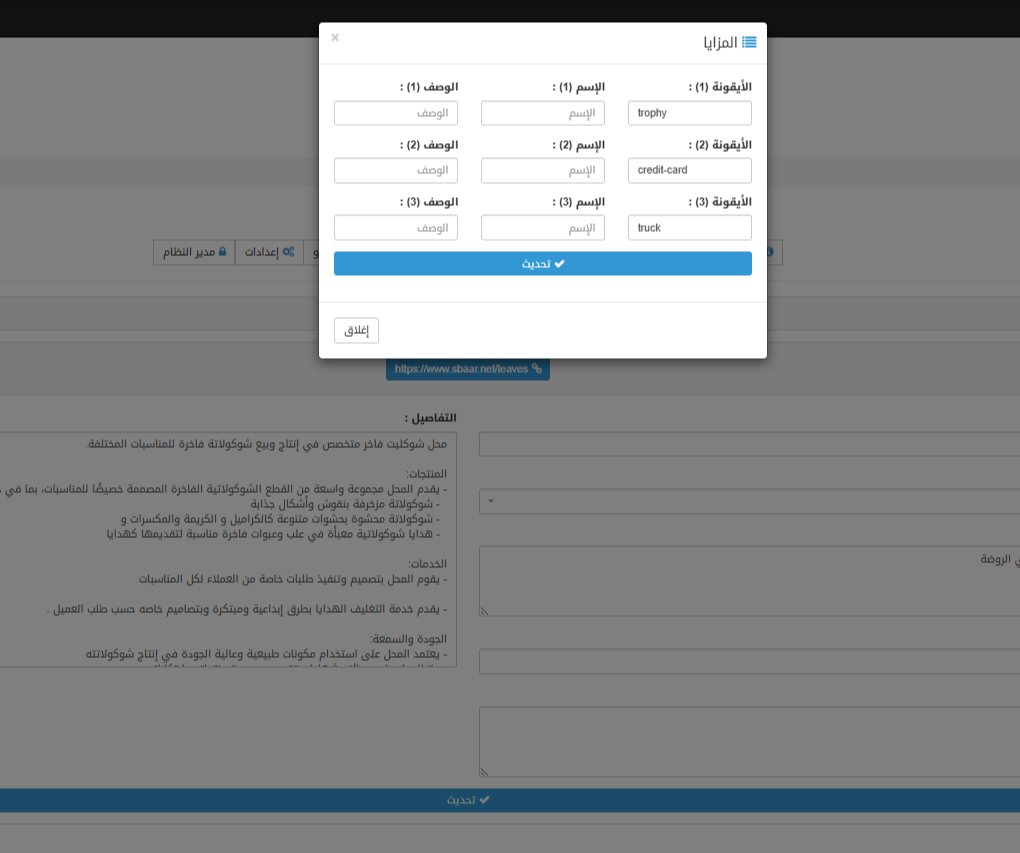Click the chain icon on the sbaar.net link

click(537, 368)
